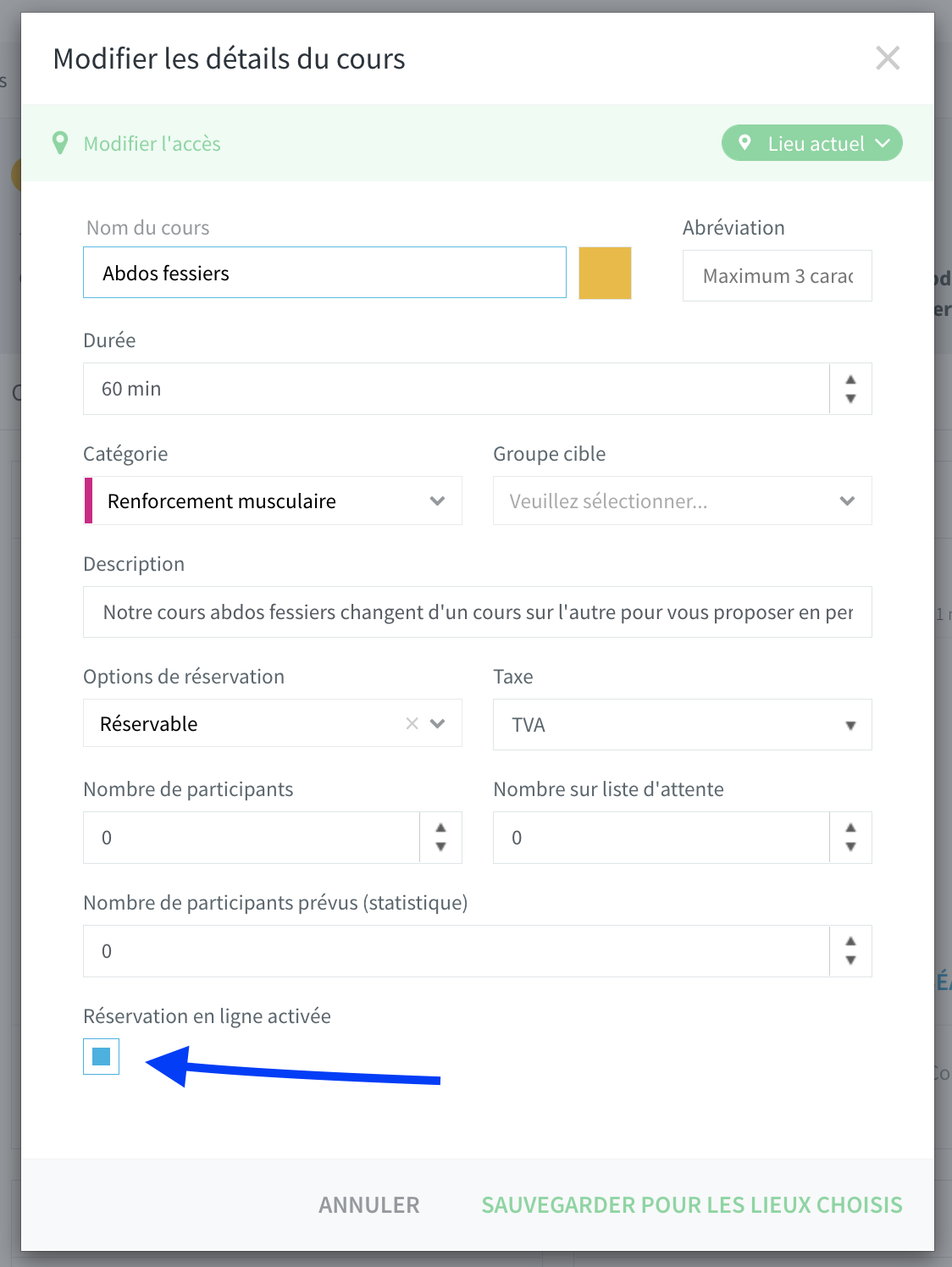952x1267 pixels.
Task: Click SAUVEGARDER POUR LES LIEUX CHOISIS
Action: pos(692,1205)
